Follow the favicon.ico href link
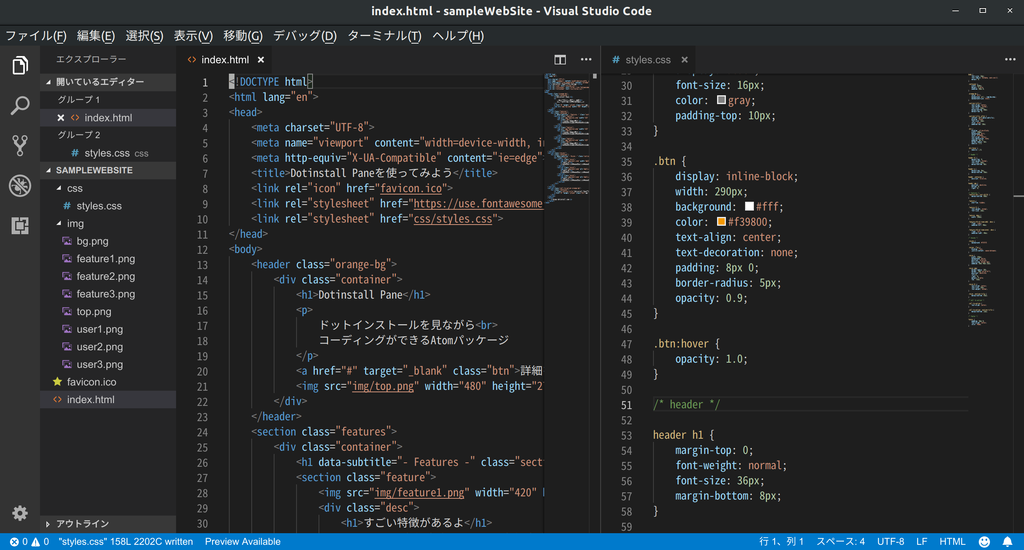Image resolution: width=1024 pixels, height=550 pixels. tap(411, 188)
